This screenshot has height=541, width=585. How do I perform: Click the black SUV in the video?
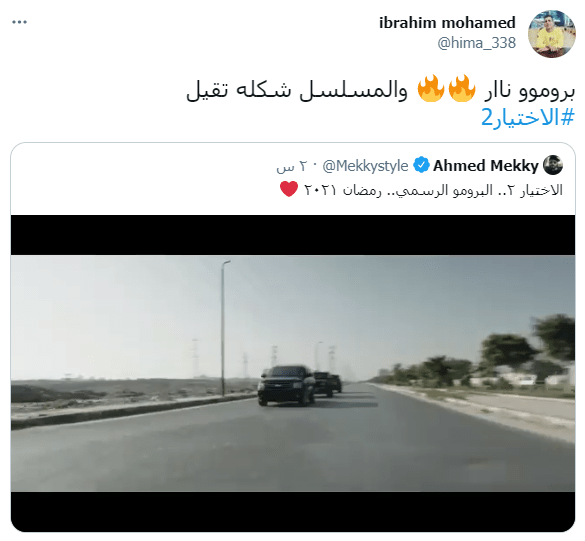click(287, 385)
